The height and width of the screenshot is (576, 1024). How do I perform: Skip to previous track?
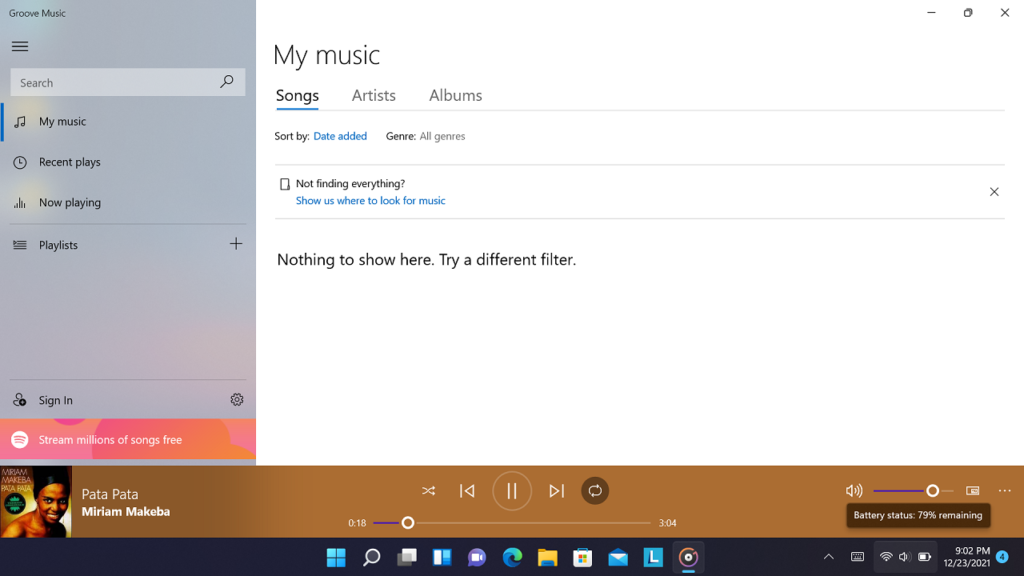(467, 490)
